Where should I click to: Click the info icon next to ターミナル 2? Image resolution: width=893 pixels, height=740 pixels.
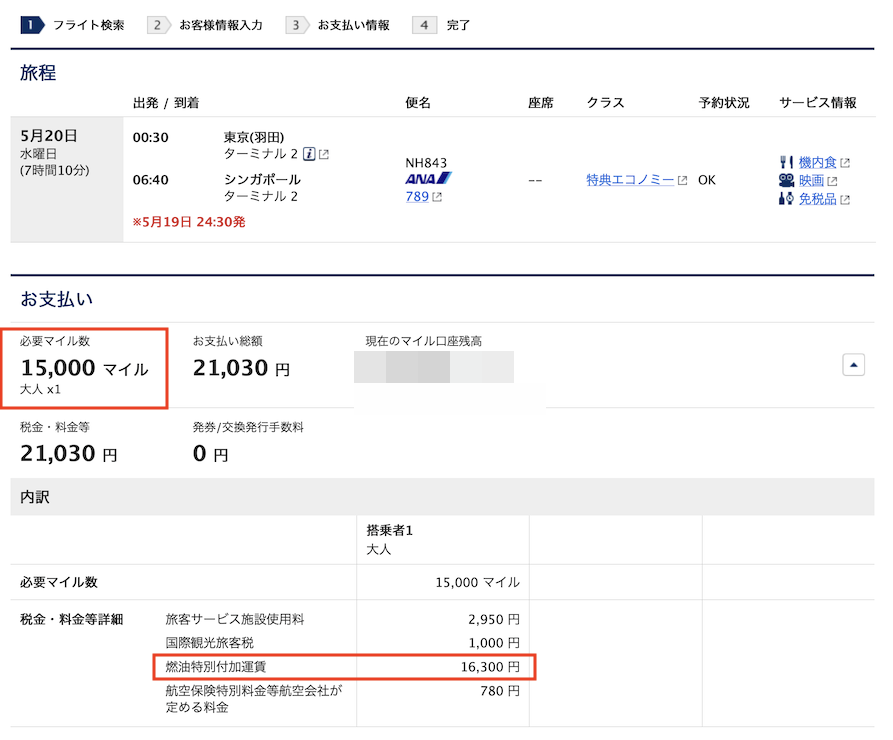pyautogui.click(x=309, y=153)
